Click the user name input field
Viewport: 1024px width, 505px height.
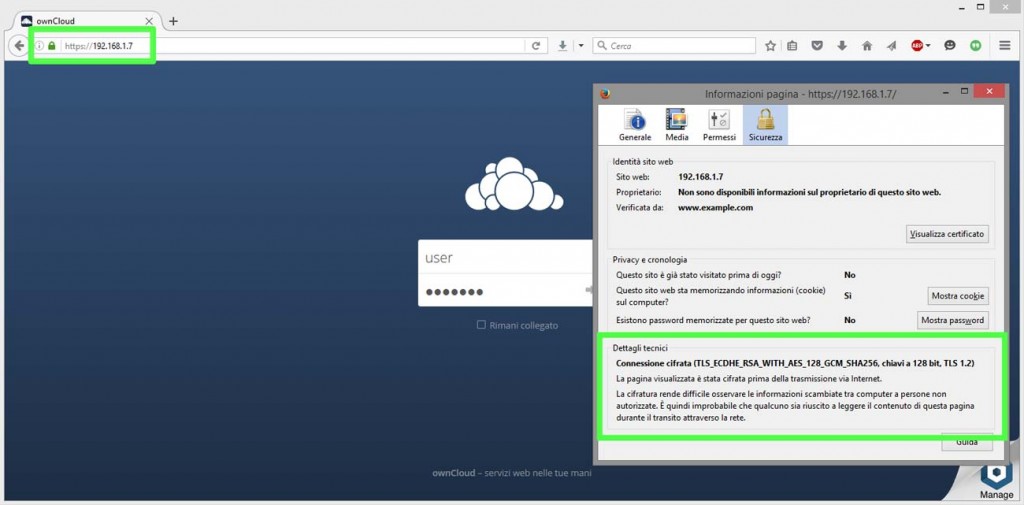point(505,257)
